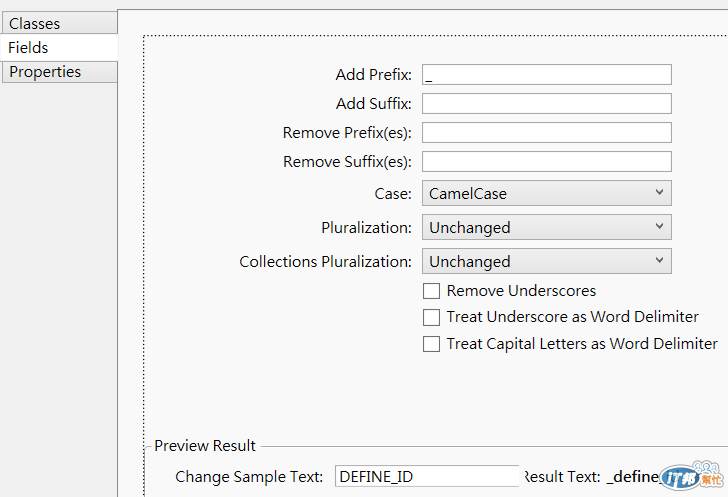Click the Add Suffix text box
The height and width of the screenshot is (497, 728).
[x=546, y=103]
